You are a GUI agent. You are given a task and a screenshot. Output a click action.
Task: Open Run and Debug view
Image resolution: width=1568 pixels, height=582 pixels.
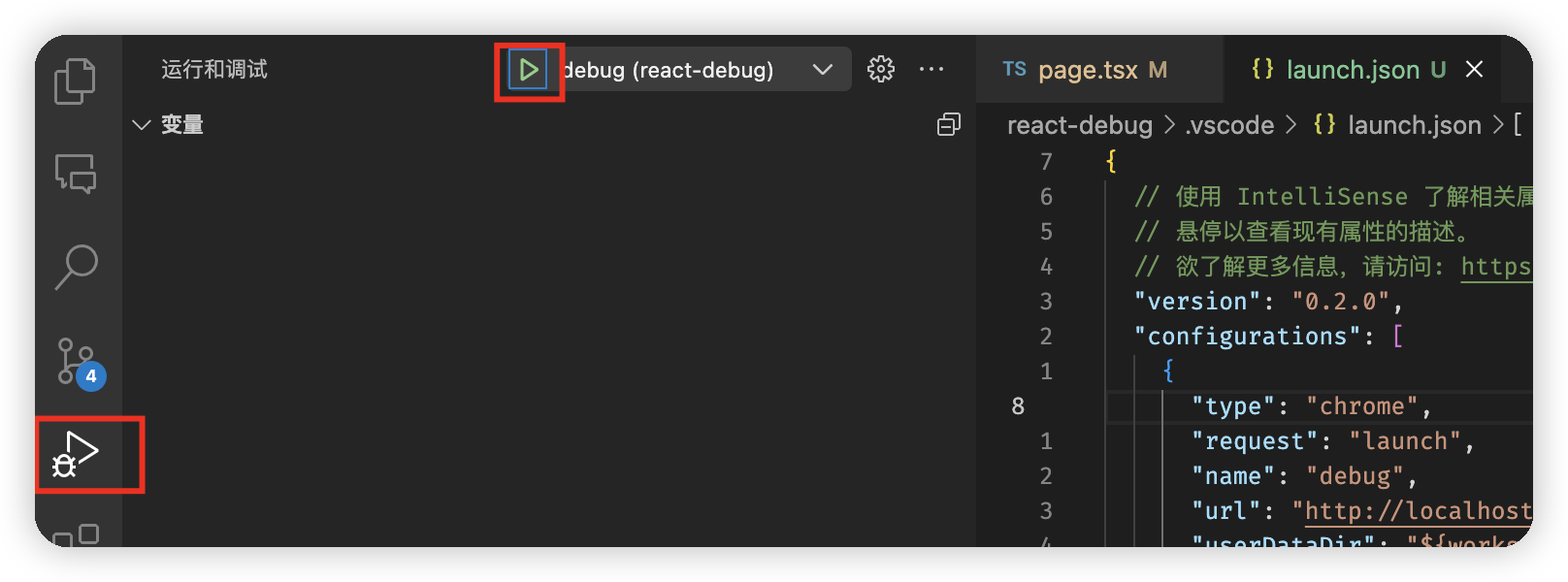78,454
